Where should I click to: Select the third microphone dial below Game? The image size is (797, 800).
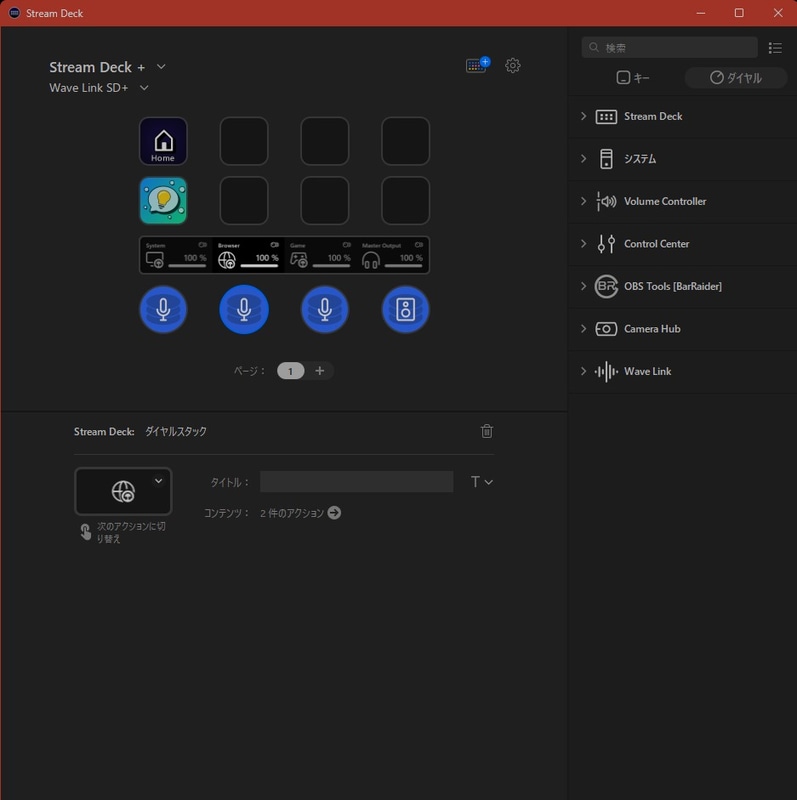325,310
